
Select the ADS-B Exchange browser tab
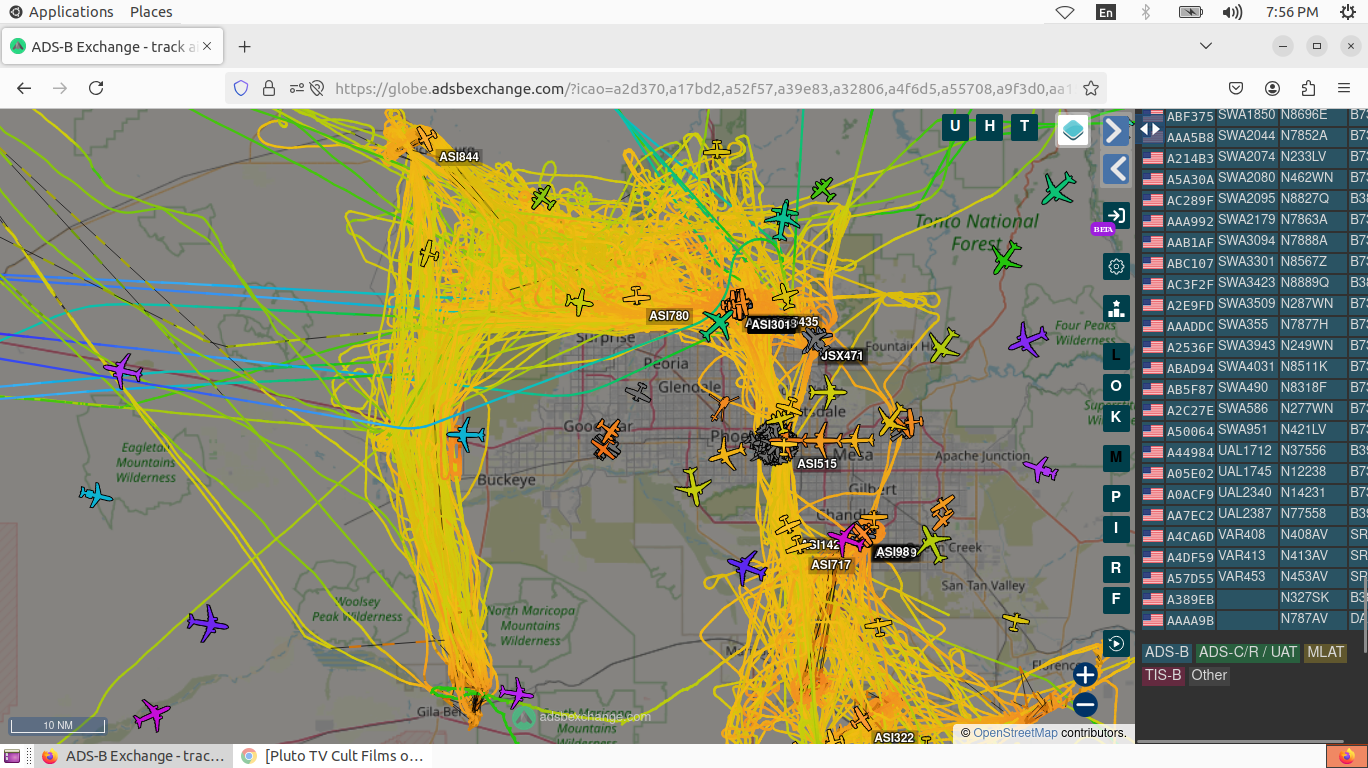pos(114,47)
